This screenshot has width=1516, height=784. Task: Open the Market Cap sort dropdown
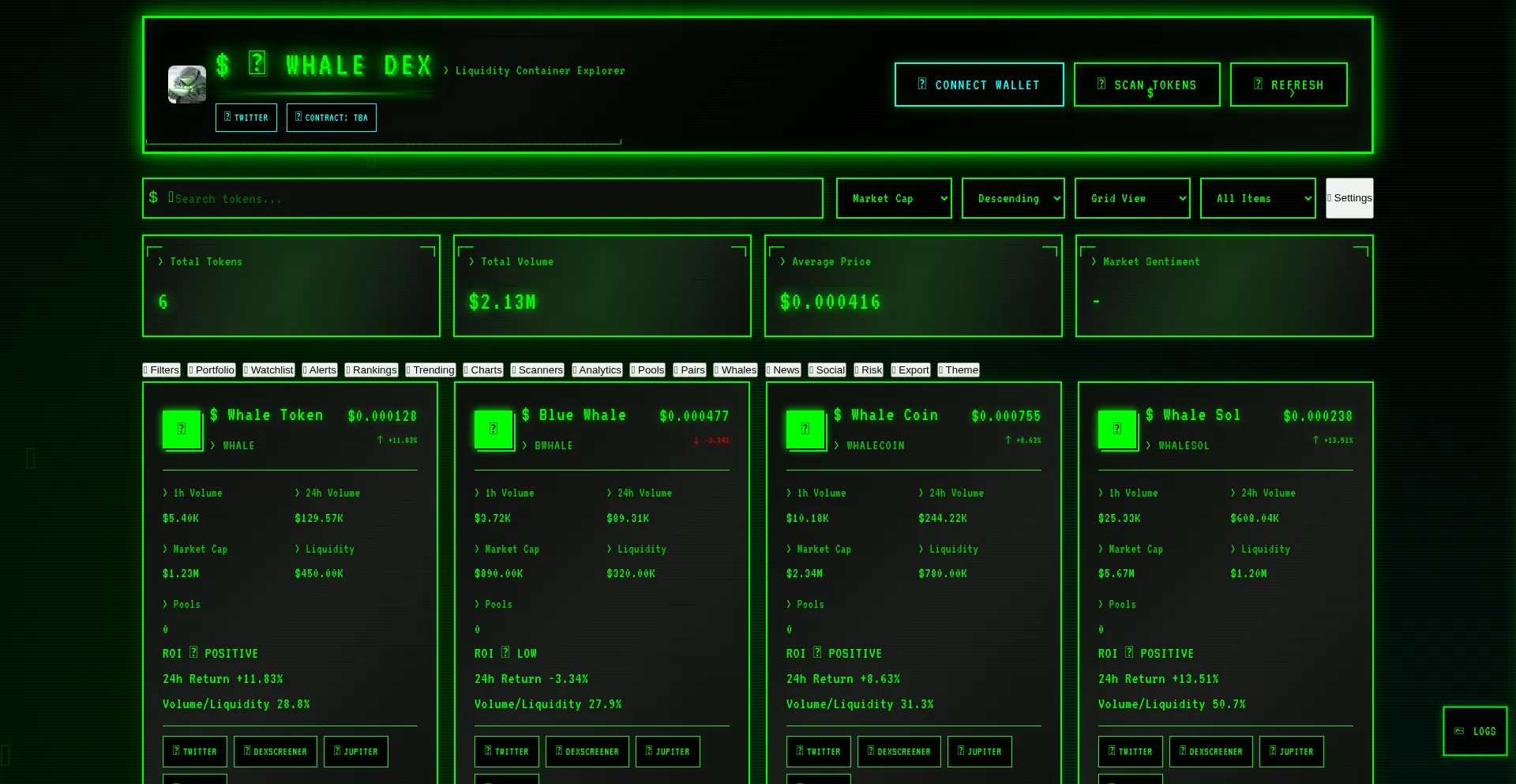[893, 198]
